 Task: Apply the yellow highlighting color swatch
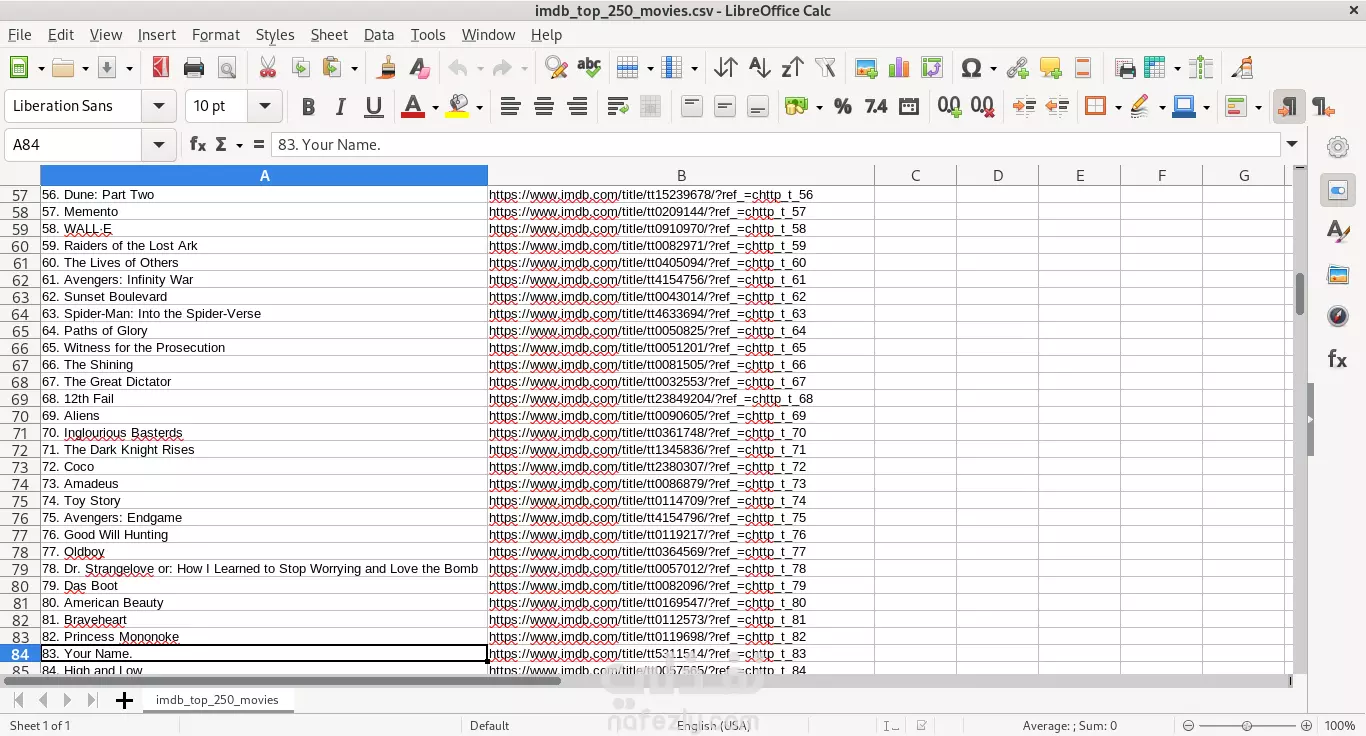(458, 106)
